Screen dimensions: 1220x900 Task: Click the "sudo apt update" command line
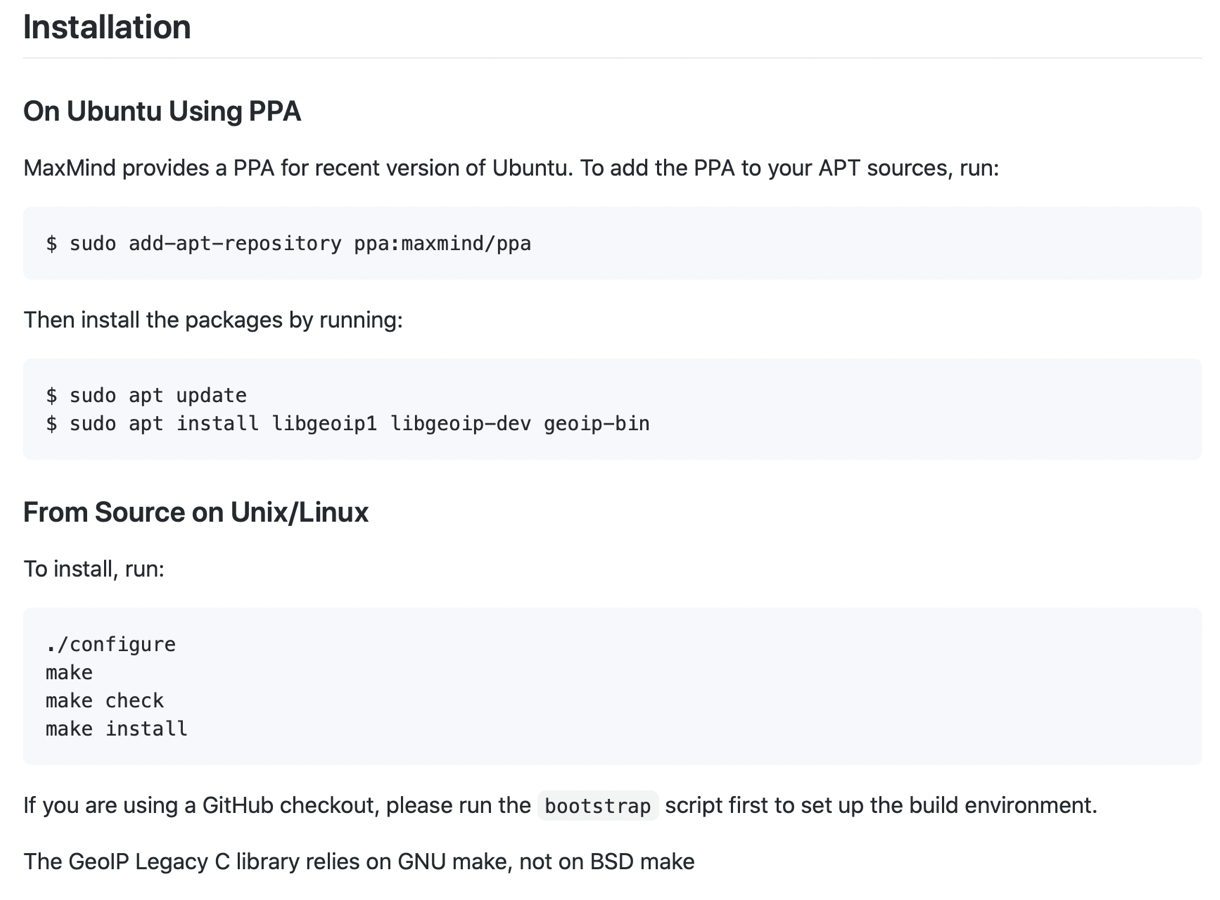[x=146, y=396]
